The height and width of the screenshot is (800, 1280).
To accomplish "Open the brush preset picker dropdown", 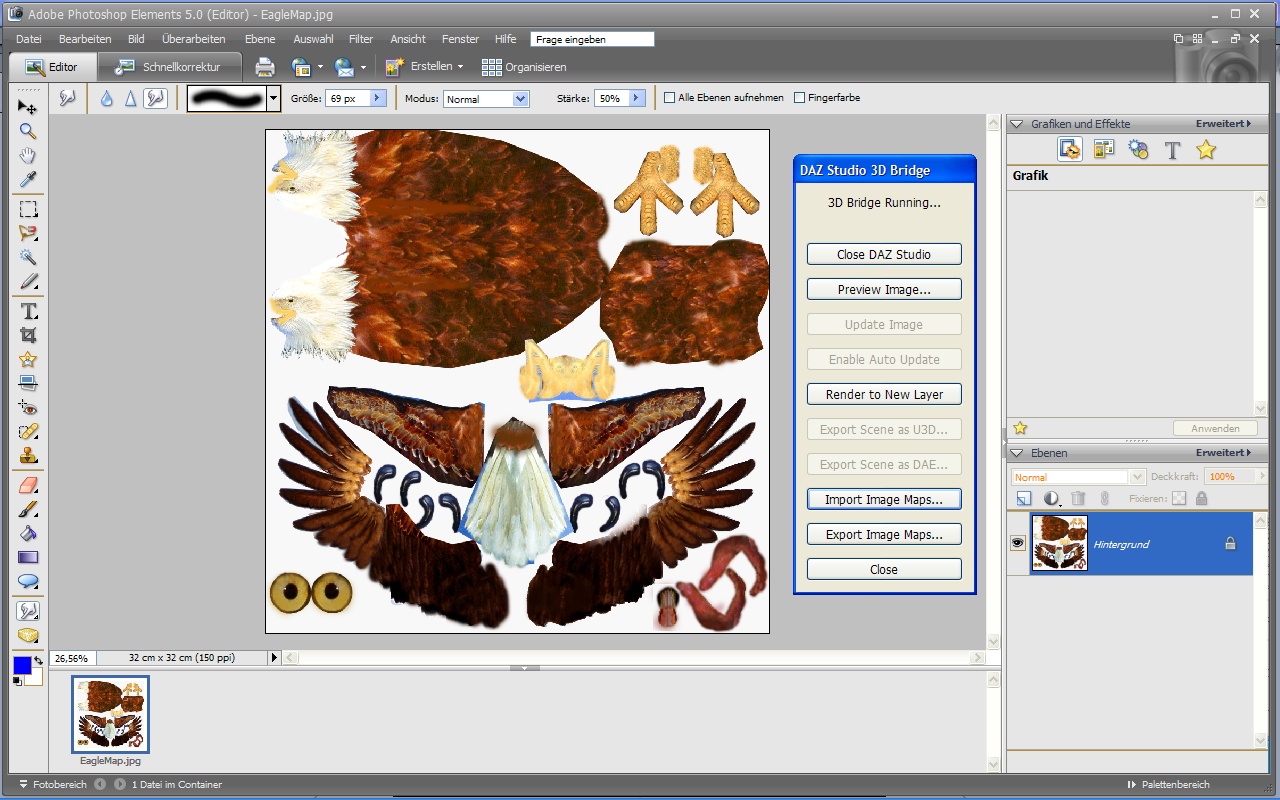I will [x=273, y=98].
